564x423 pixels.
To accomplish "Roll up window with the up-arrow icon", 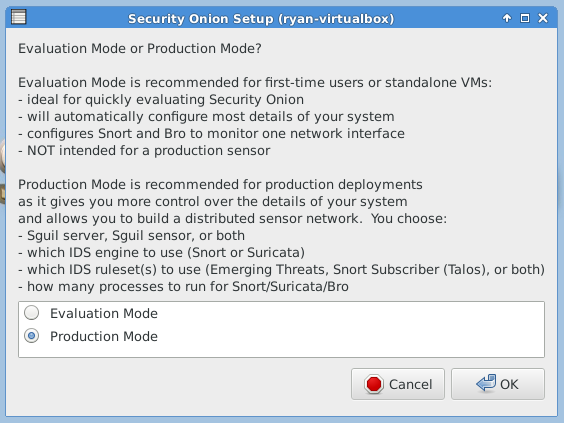I will pos(507,18).
